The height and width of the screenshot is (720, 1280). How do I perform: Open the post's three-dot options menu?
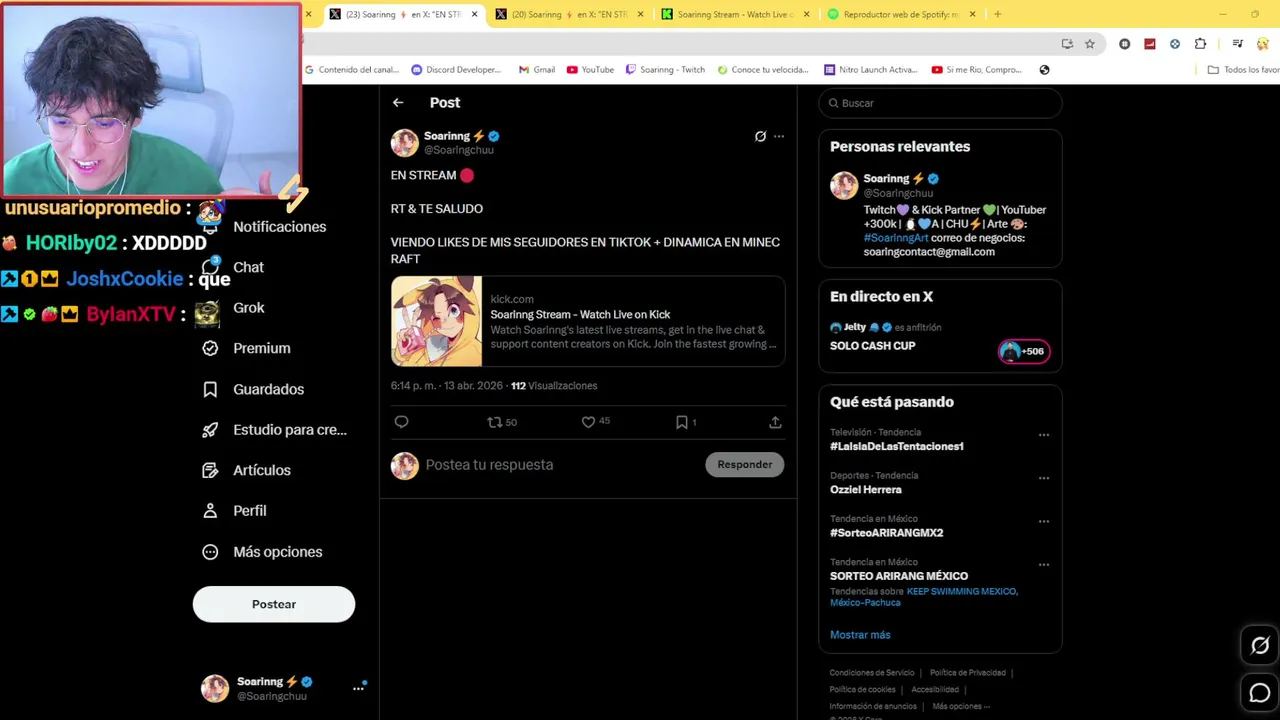[x=779, y=136]
